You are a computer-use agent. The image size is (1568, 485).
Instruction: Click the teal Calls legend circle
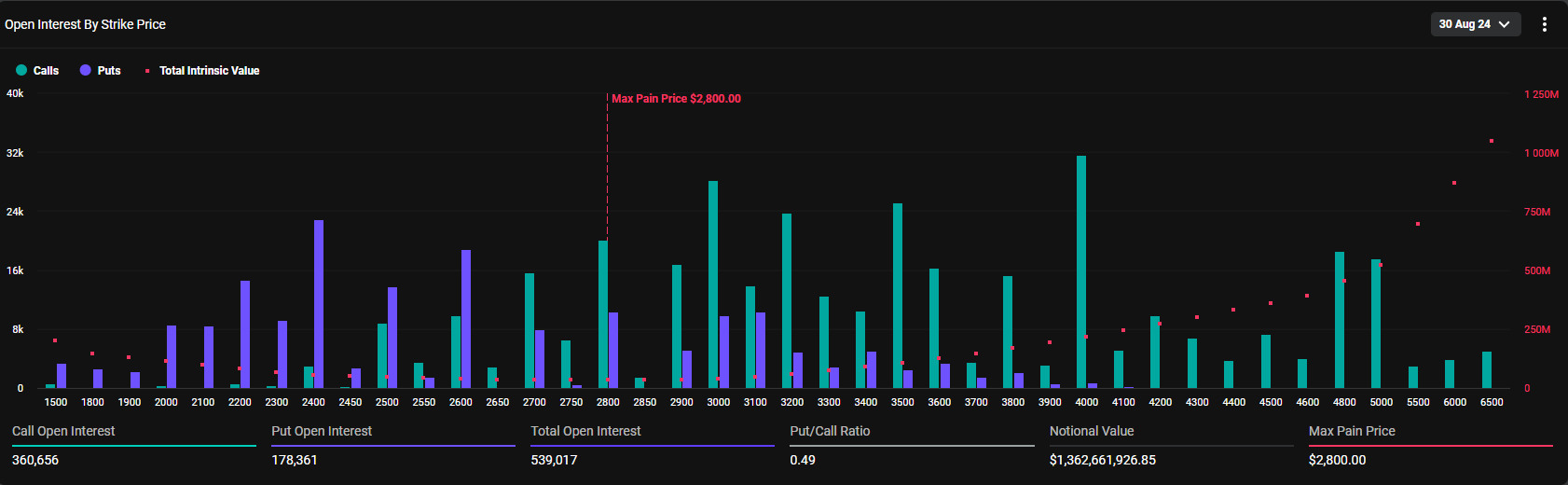pos(21,71)
